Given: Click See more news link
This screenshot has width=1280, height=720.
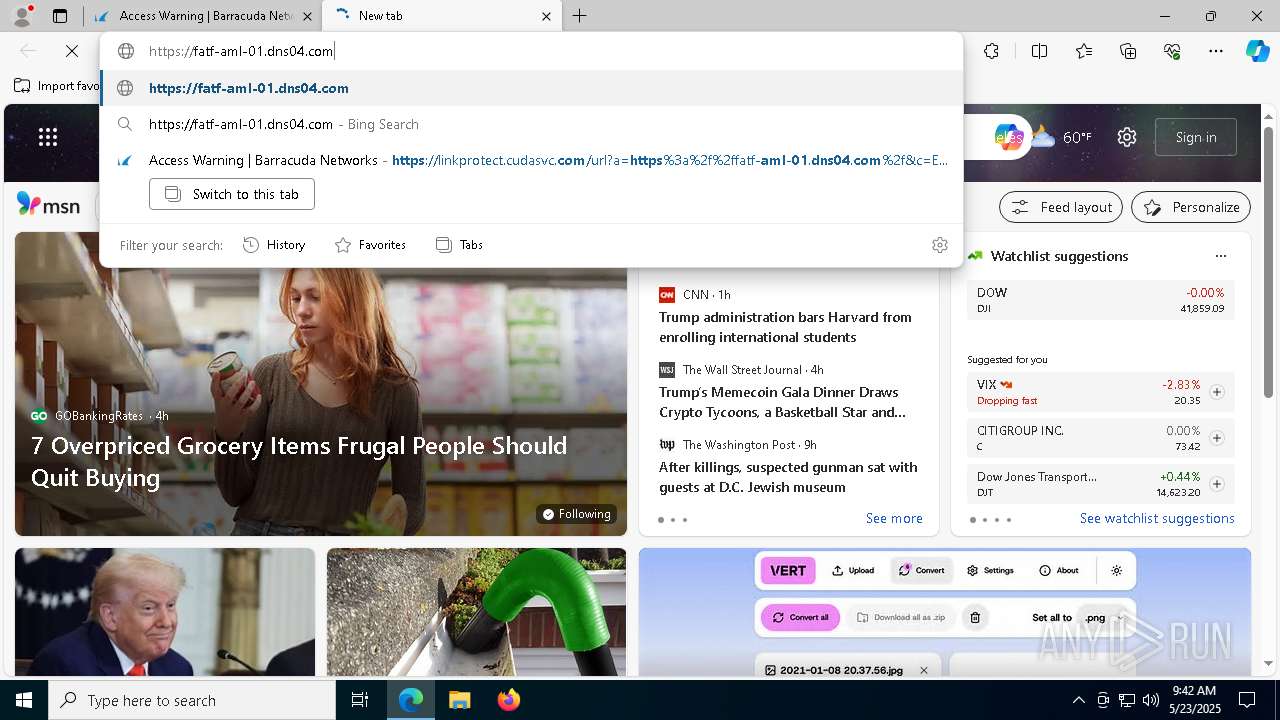Looking at the screenshot, I should (894, 518).
